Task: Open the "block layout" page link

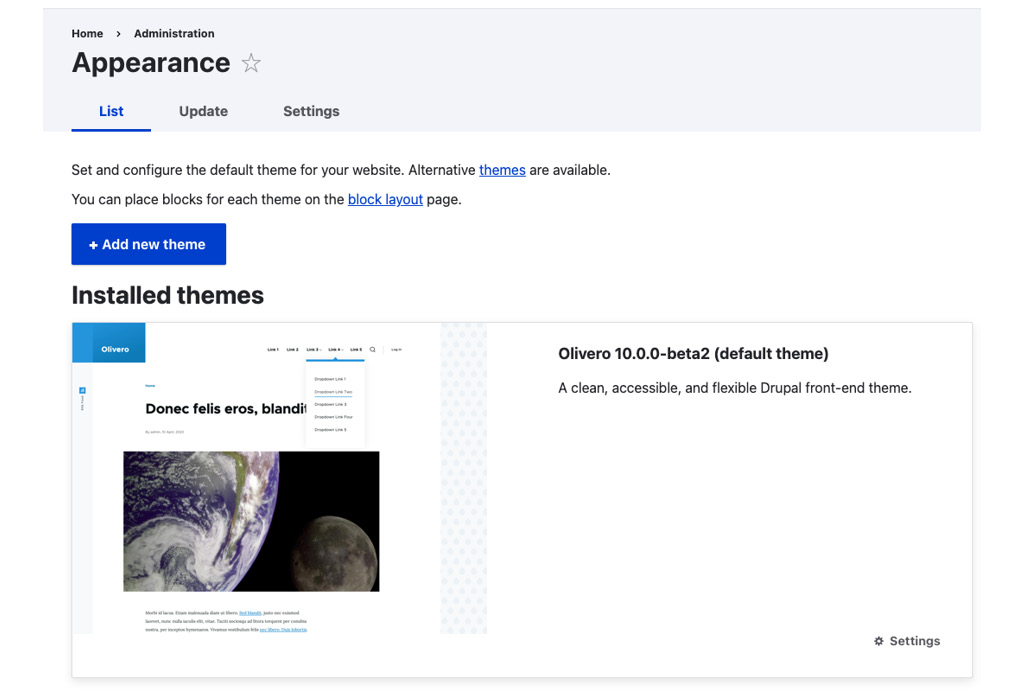Action: tap(385, 200)
